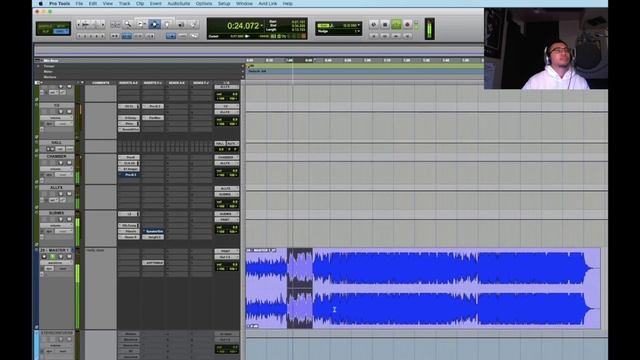The image size is (640, 360).
Task: Click the output level meter in toolbar
Action: (x=429, y=29)
